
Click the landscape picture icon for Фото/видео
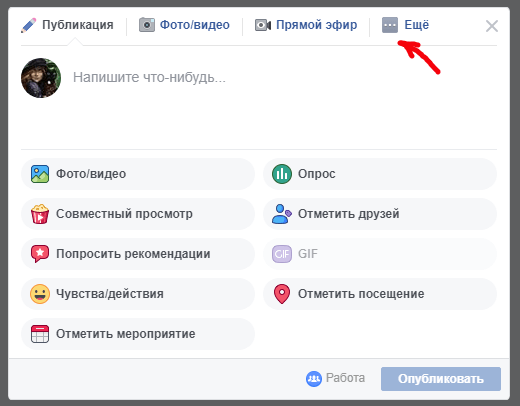coord(40,174)
